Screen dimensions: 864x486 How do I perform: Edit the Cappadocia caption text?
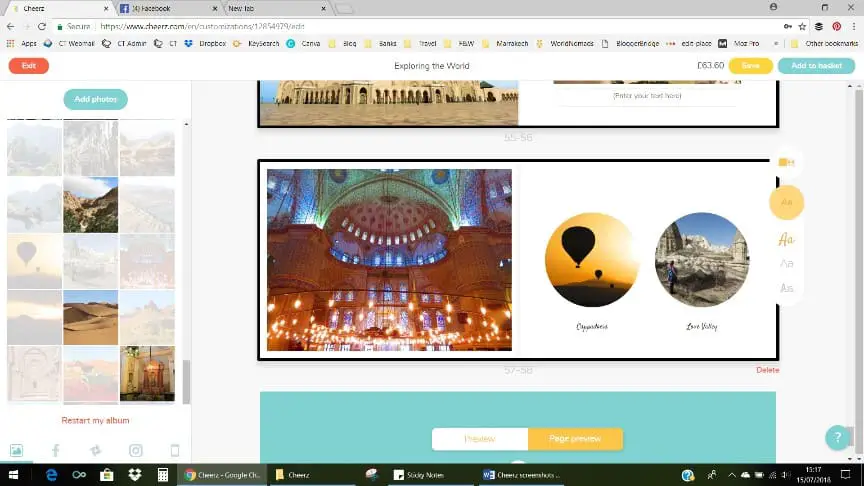tap(592, 327)
